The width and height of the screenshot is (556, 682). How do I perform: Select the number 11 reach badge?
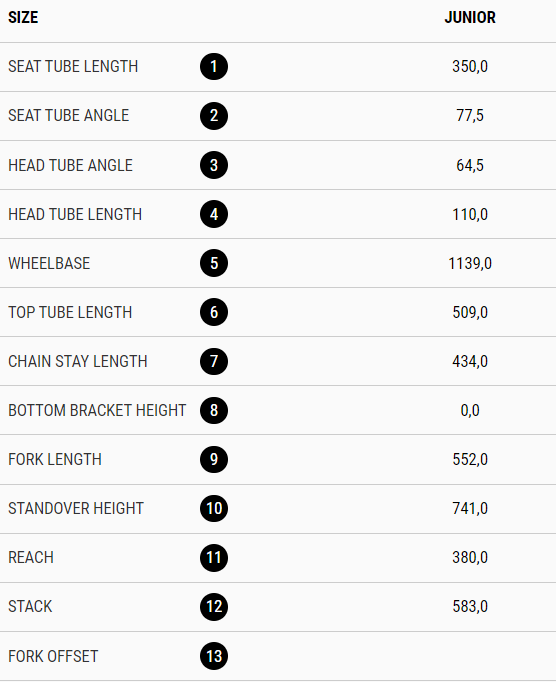click(214, 558)
